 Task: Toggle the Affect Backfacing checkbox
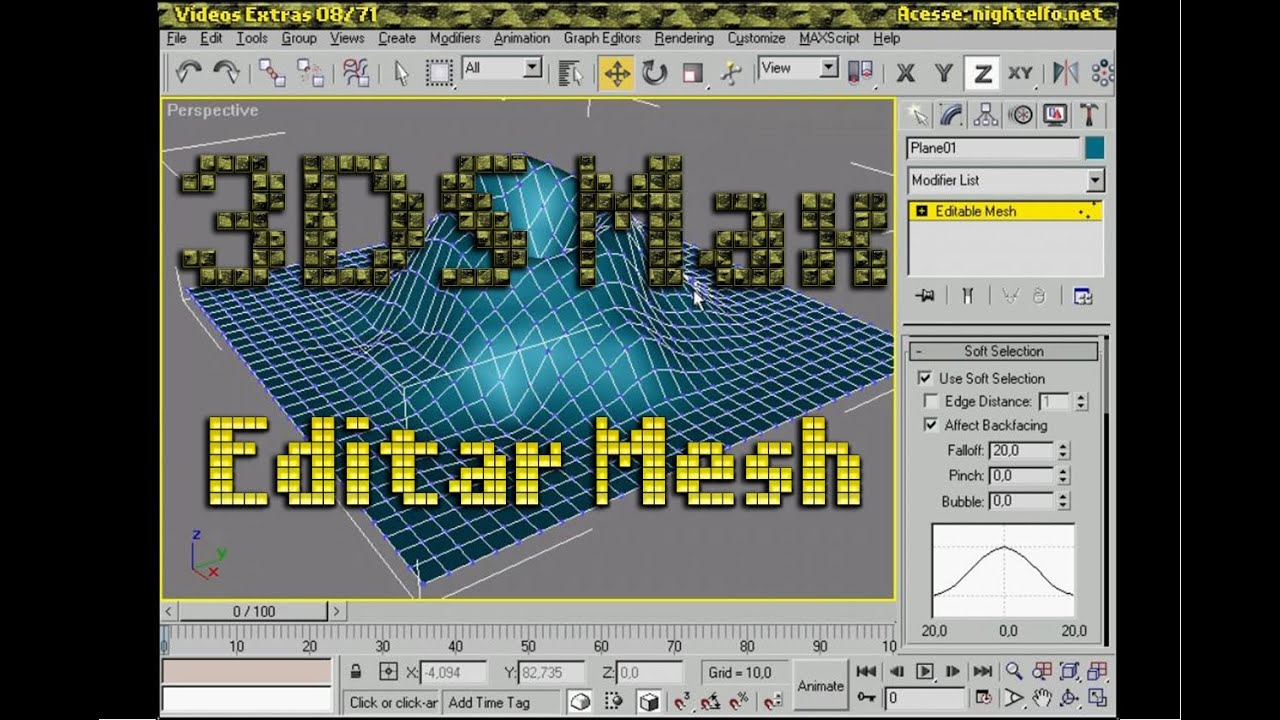click(932, 425)
